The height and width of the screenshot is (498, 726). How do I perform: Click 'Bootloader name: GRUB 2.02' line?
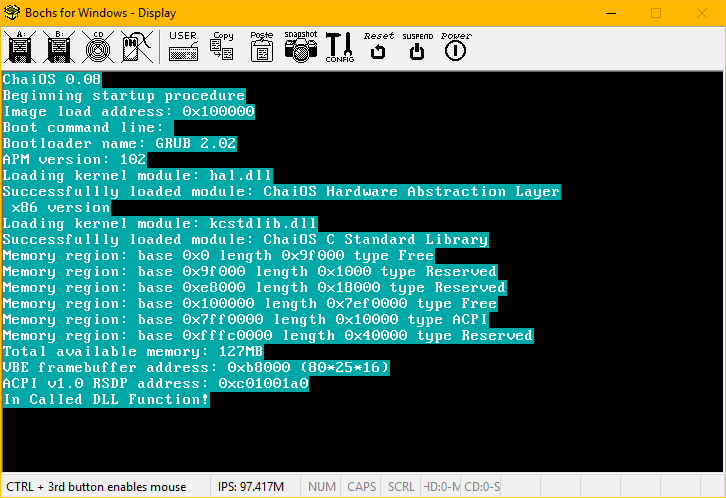coord(119,143)
